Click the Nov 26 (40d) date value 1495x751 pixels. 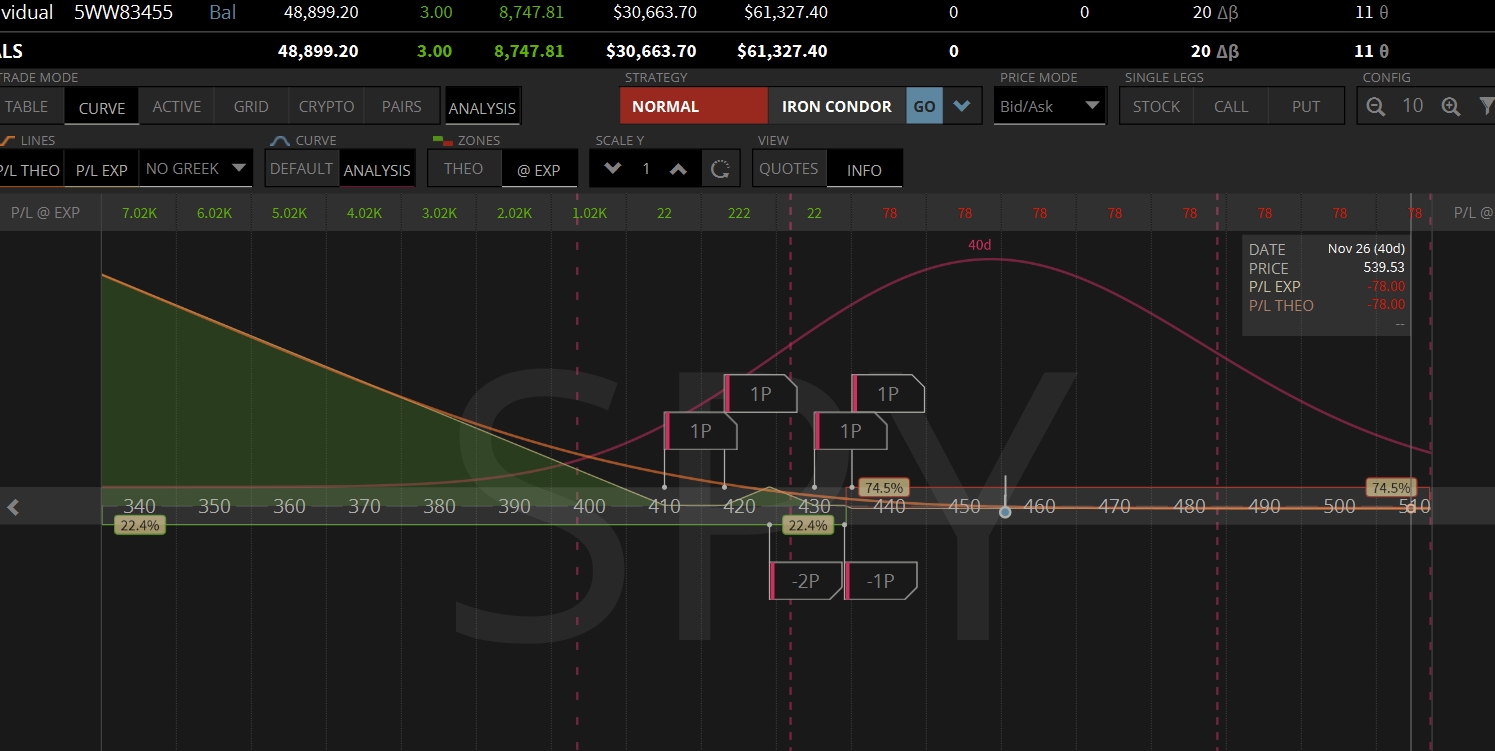1366,249
